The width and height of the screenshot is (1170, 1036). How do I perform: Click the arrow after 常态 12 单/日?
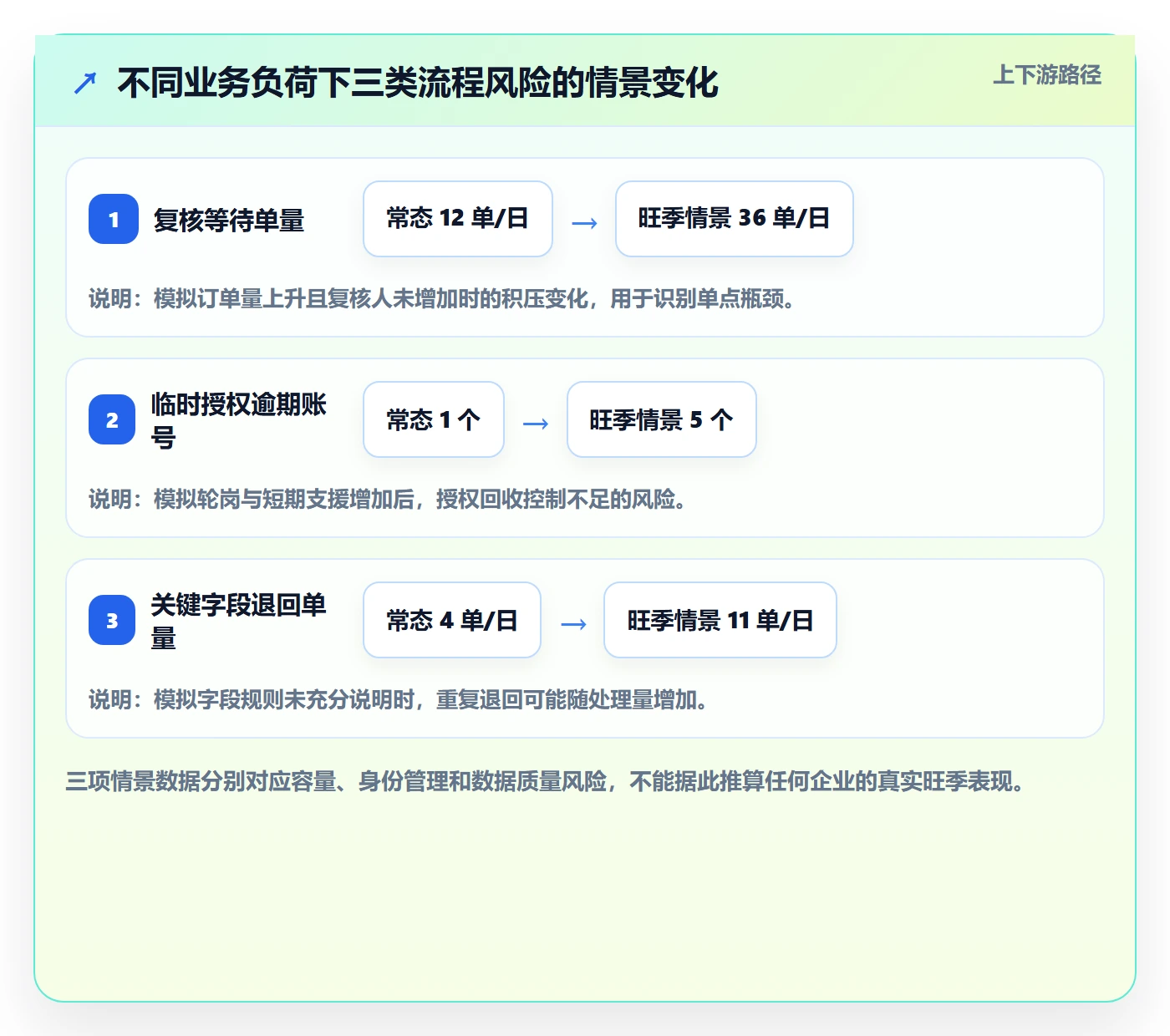(x=584, y=222)
